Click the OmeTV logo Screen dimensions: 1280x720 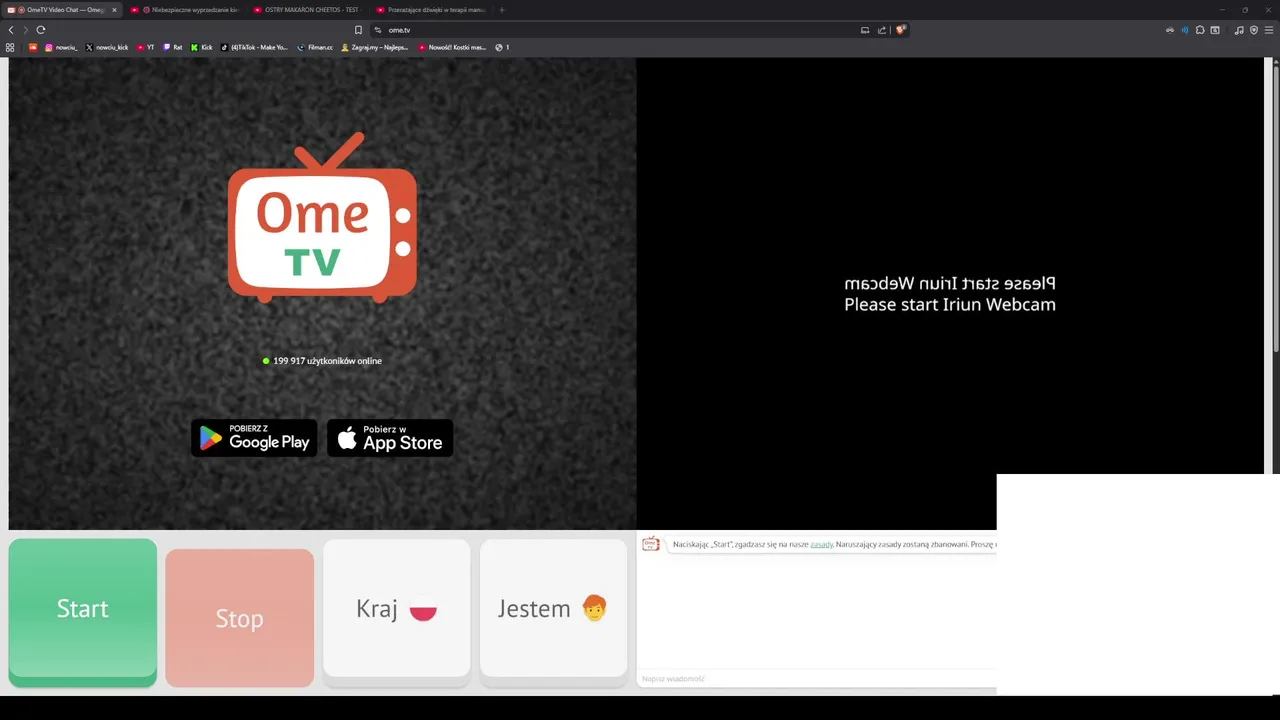(x=322, y=218)
